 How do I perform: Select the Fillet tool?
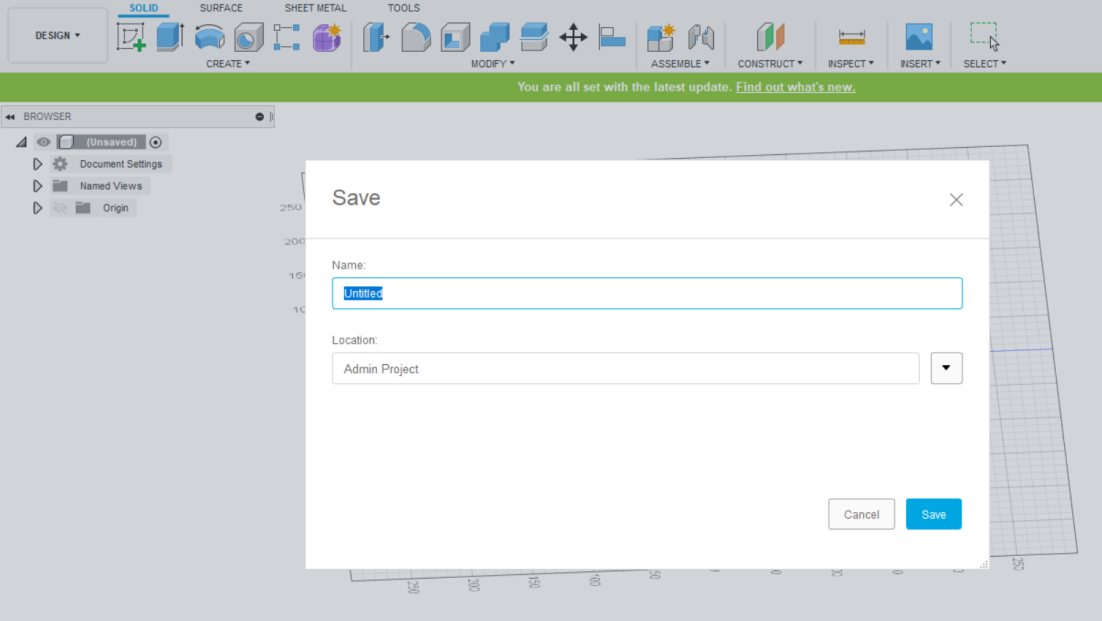coord(416,37)
